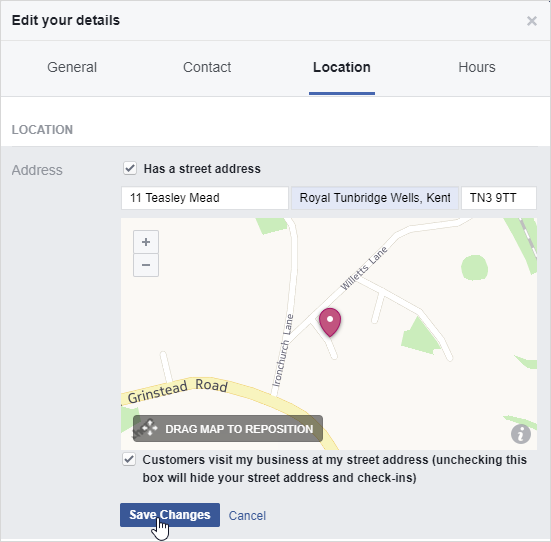The height and width of the screenshot is (542, 551).
Task: Open the map info icon
Action: pyautogui.click(x=521, y=434)
